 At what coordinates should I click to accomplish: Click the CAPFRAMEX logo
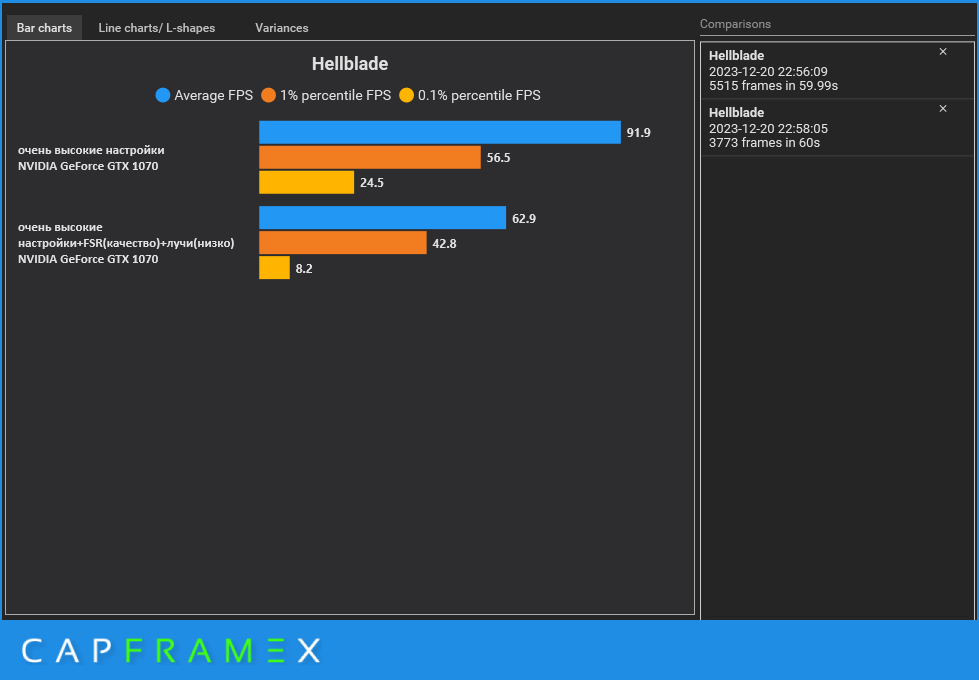click(171, 651)
